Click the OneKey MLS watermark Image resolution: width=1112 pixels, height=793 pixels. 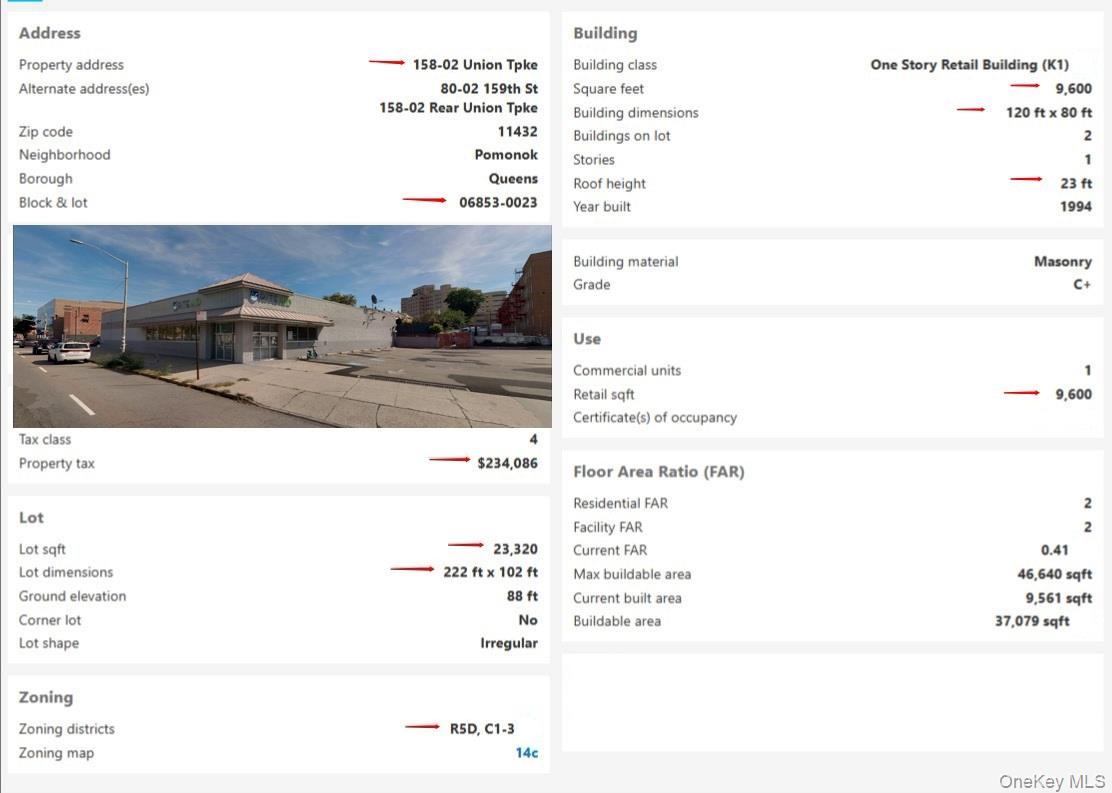[x=1052, y=781]
